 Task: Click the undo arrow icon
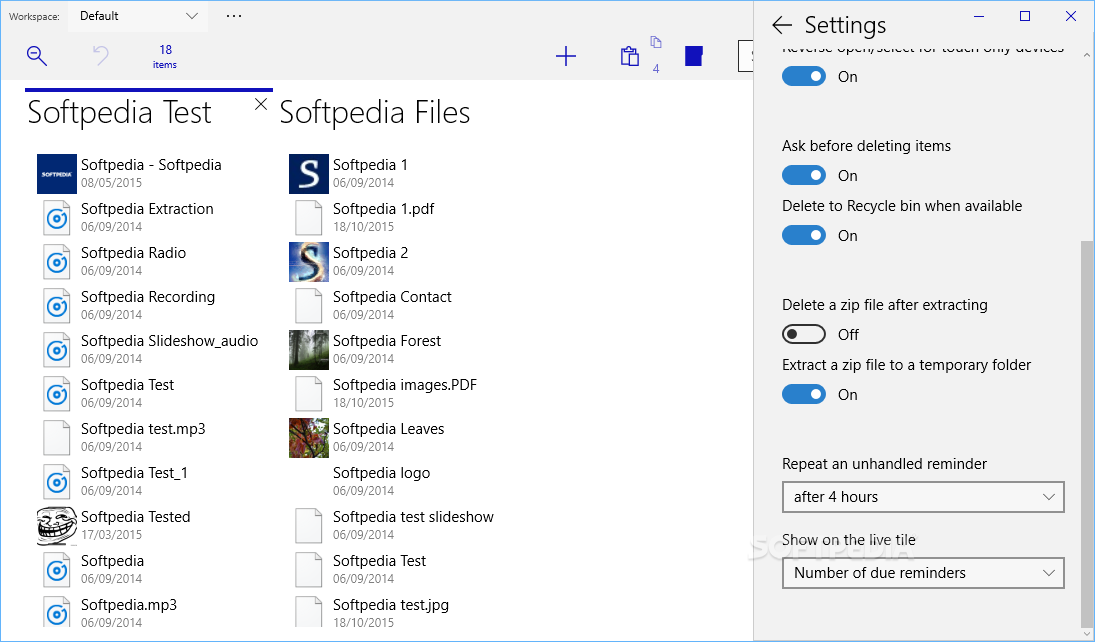pyautogui.click(x=101, y=55)
